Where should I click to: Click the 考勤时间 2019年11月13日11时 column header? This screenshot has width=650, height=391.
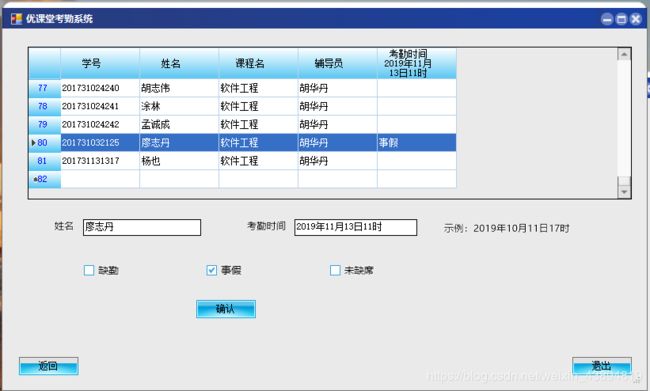tap(417, 63)
